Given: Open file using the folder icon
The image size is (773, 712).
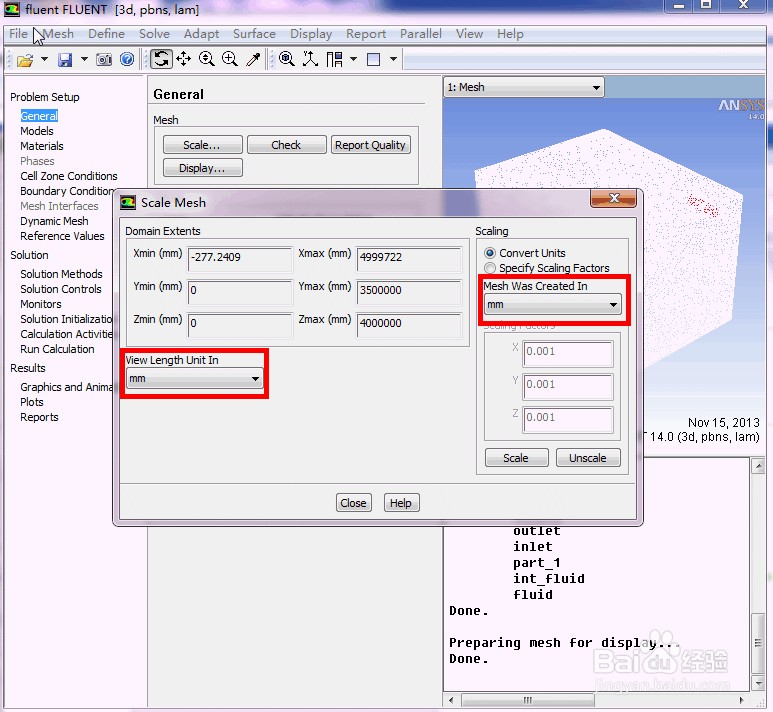Looking at the screenshot, I should pyautogui.click(x=25, y=60).
